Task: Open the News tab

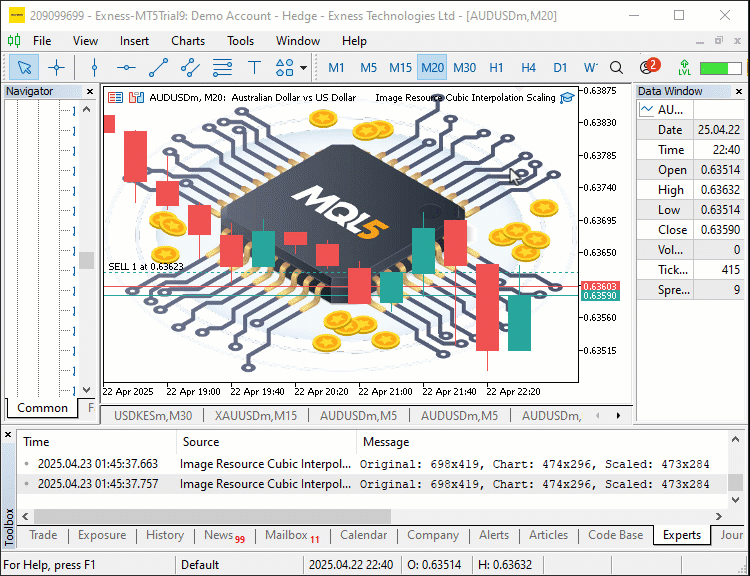Action: pos(224,535)
